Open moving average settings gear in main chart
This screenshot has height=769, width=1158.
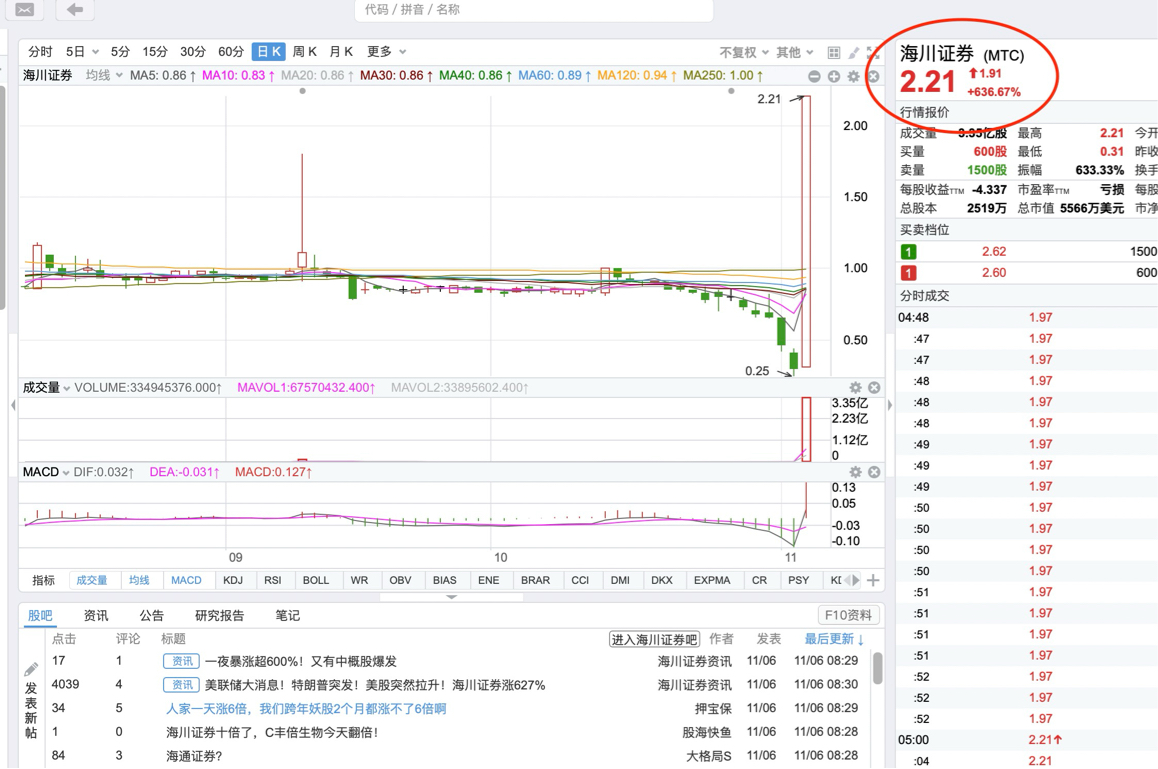coord(854,76)
